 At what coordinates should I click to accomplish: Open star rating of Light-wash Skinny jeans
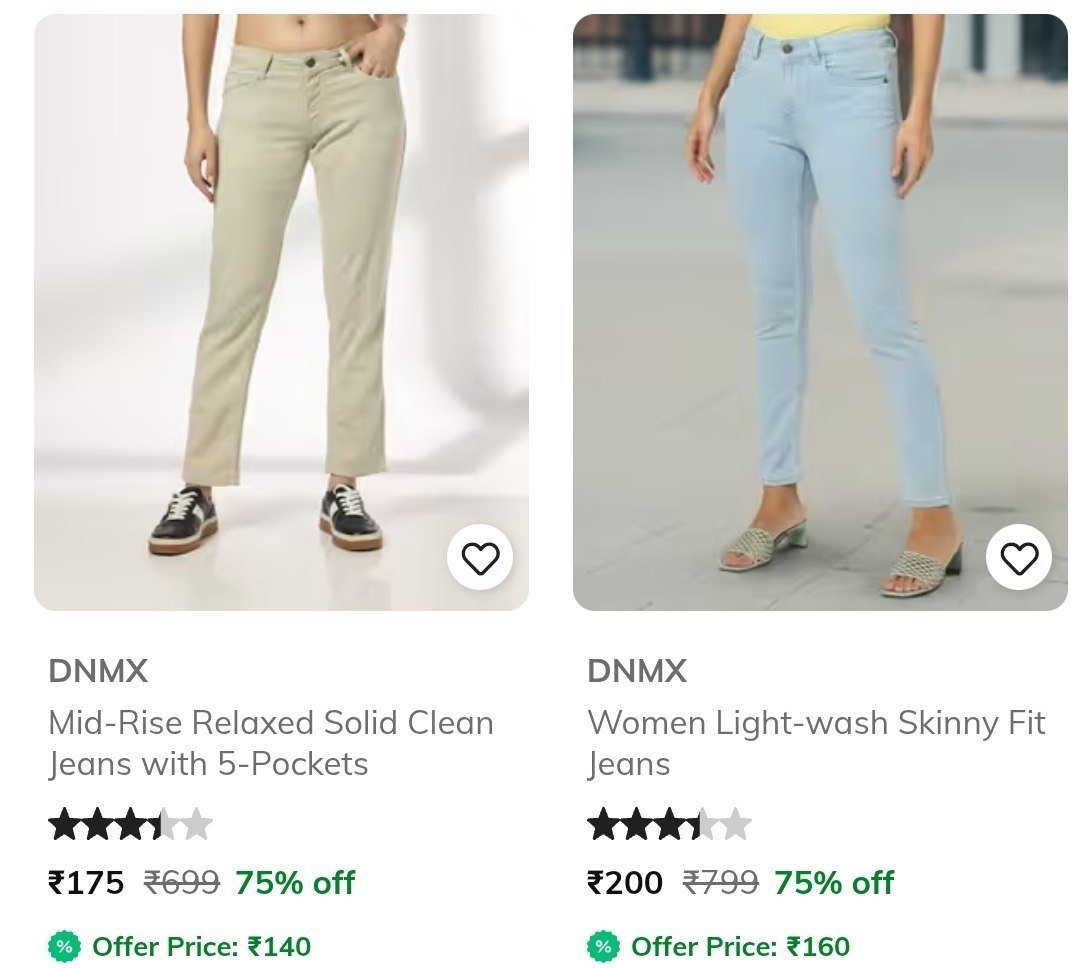coord(669,824)
